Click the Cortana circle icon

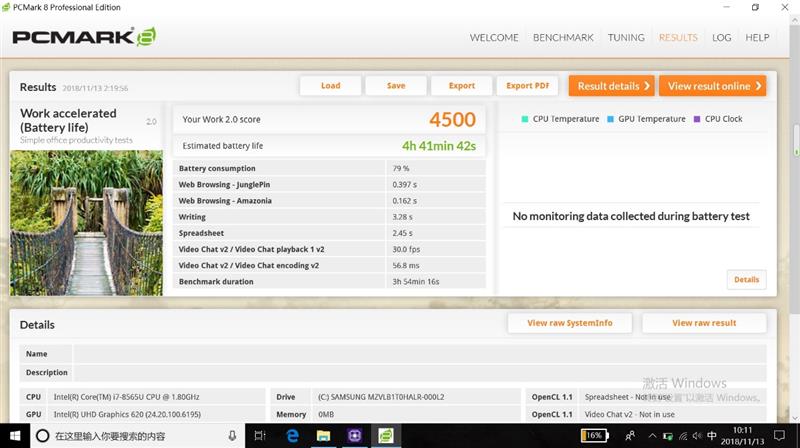tap(43, 436)
